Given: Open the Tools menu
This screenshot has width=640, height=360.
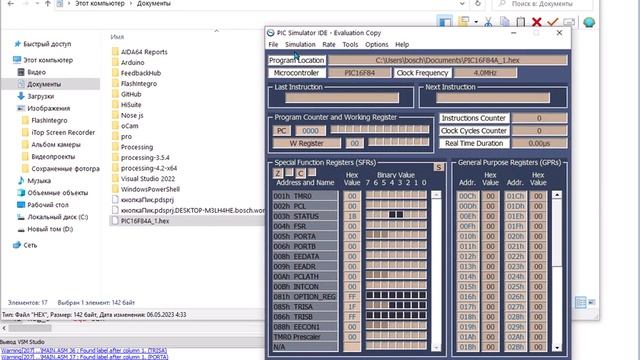Looking at the screenshot, I should (x=350, y=44).
